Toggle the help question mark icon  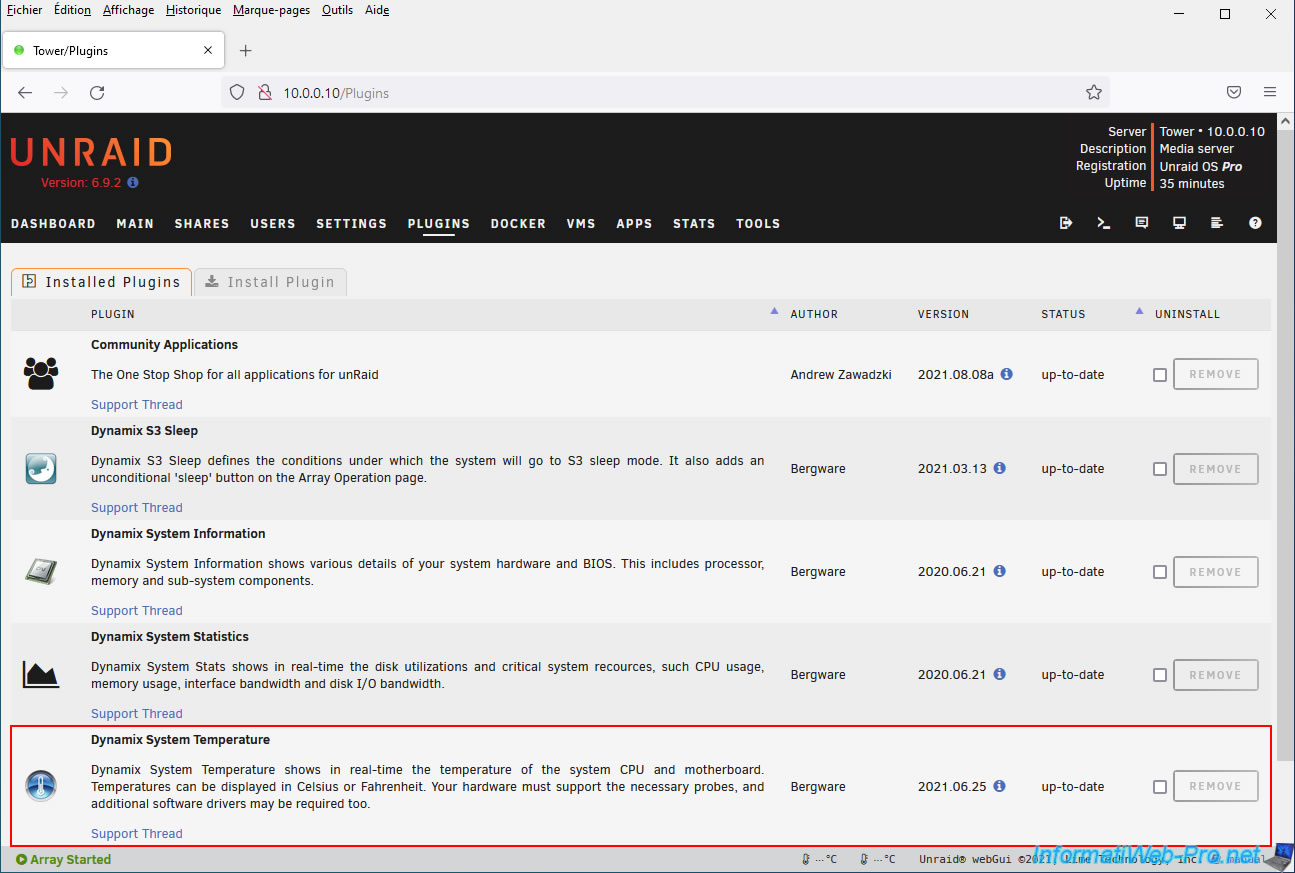click(1255, 223)
